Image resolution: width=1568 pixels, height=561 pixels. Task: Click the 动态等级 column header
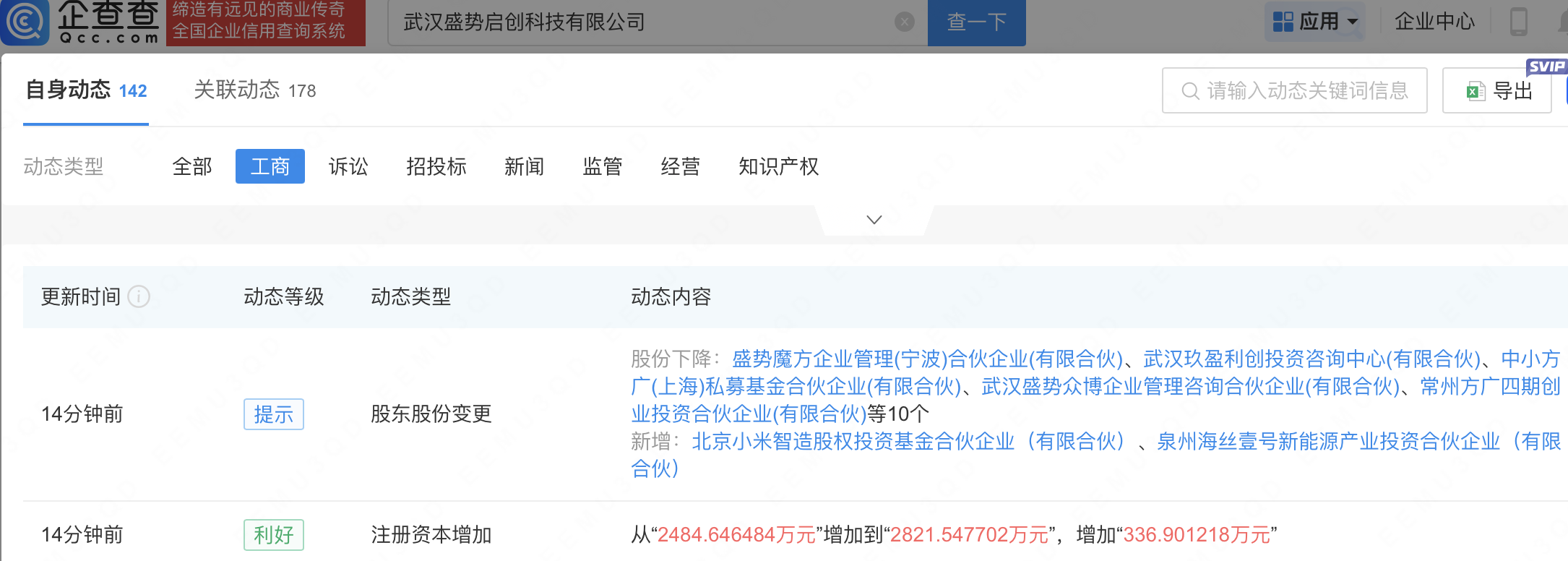click(284, 296)
